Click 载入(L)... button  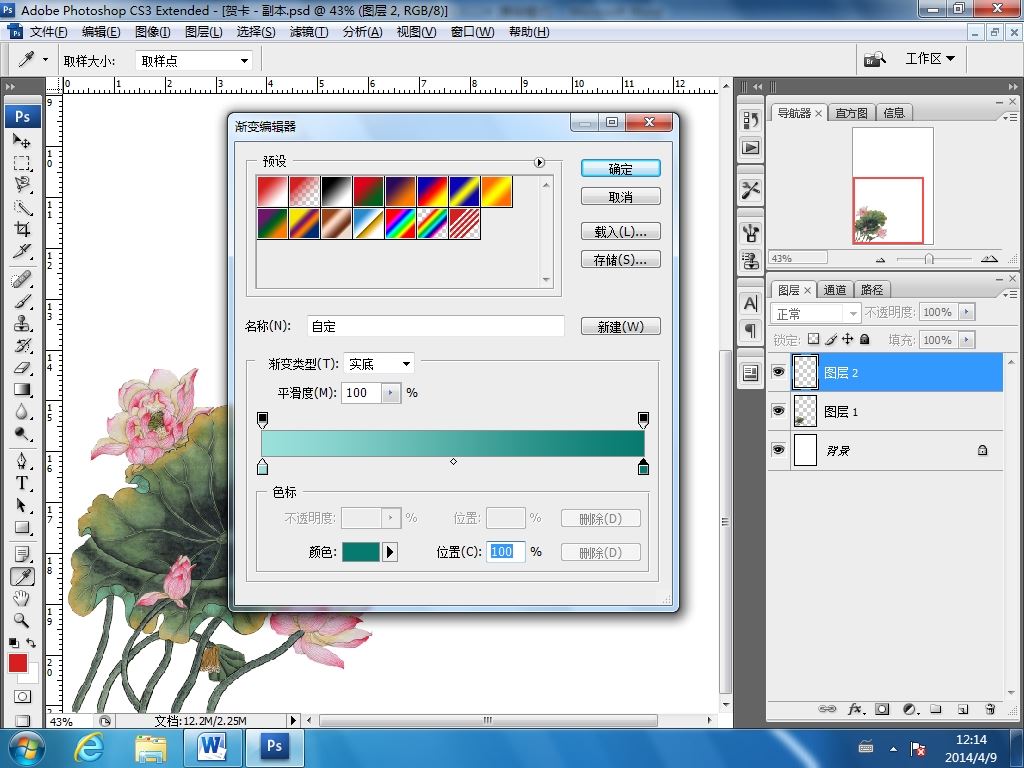click(620, 231)
